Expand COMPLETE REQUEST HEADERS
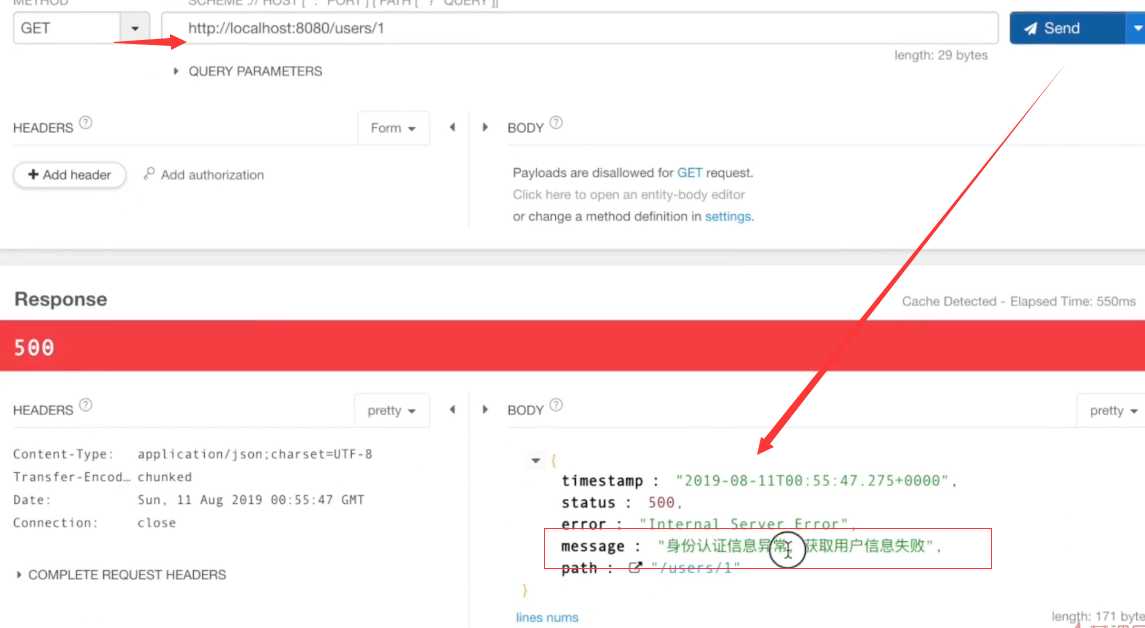 pyautogui.click(x=120, y=575)
